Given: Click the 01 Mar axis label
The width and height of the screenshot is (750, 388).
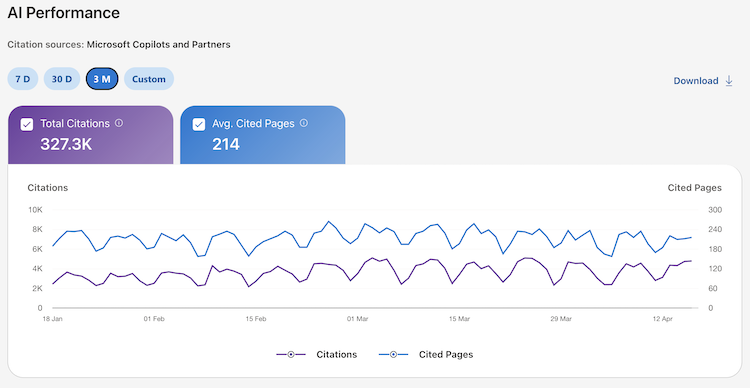Looking at the screenshot, I should (358, 319).
